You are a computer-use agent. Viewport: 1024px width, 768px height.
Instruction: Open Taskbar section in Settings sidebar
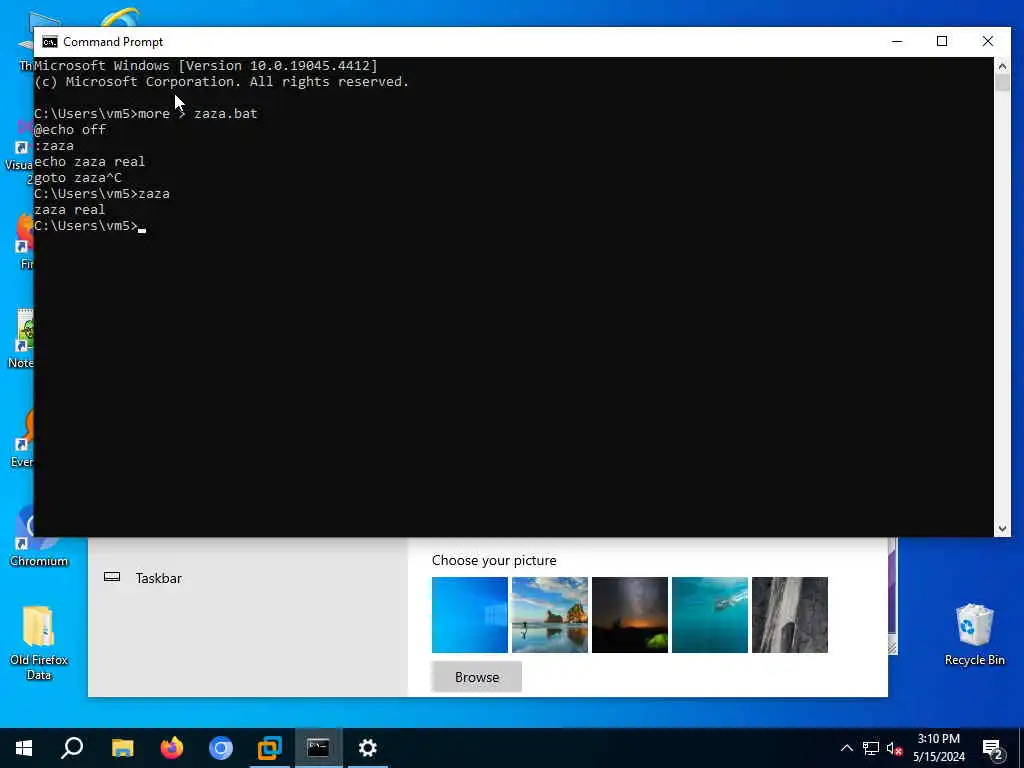pos(159,578)
